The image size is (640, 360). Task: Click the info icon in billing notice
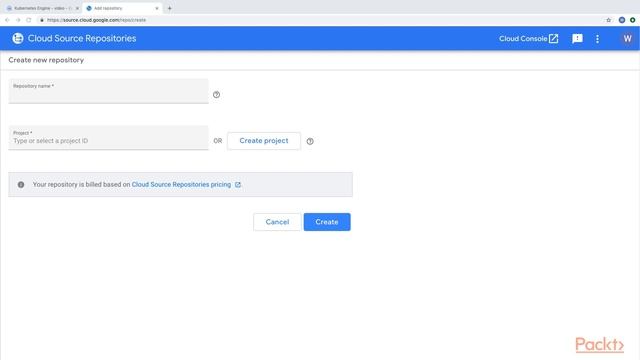(21, 184)
